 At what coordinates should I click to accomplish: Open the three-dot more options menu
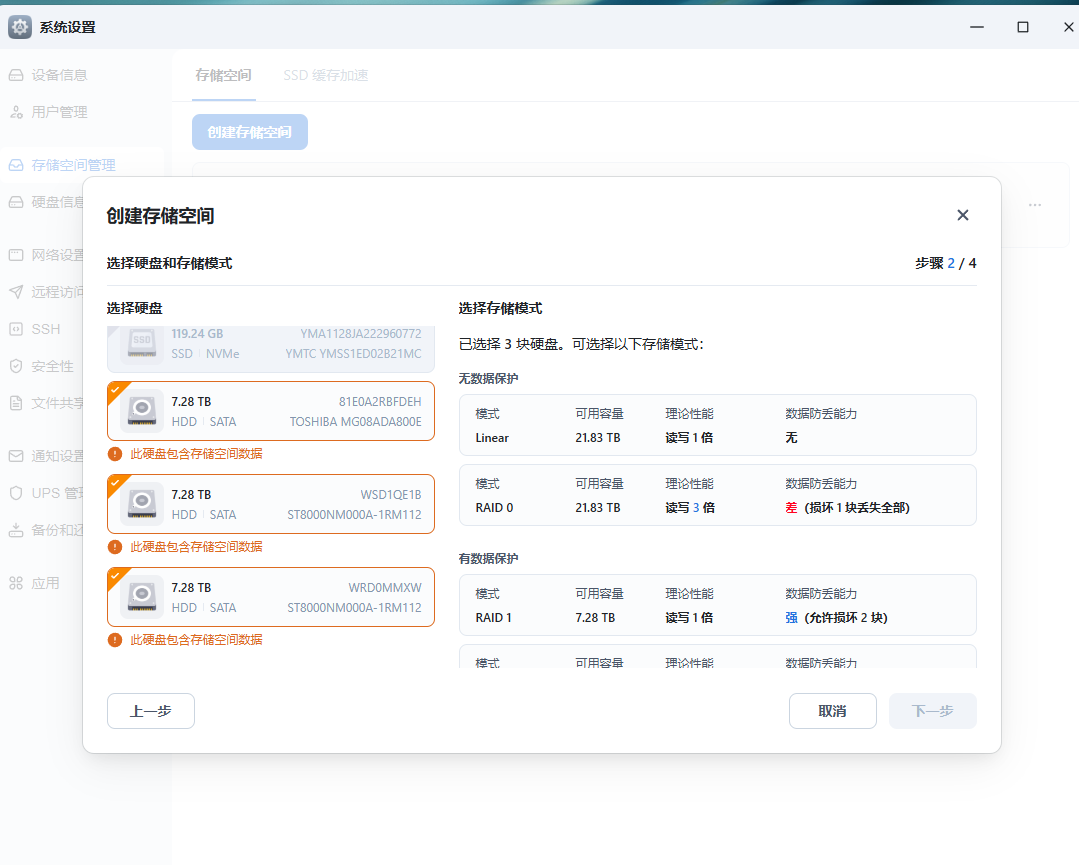[1035, 205]
